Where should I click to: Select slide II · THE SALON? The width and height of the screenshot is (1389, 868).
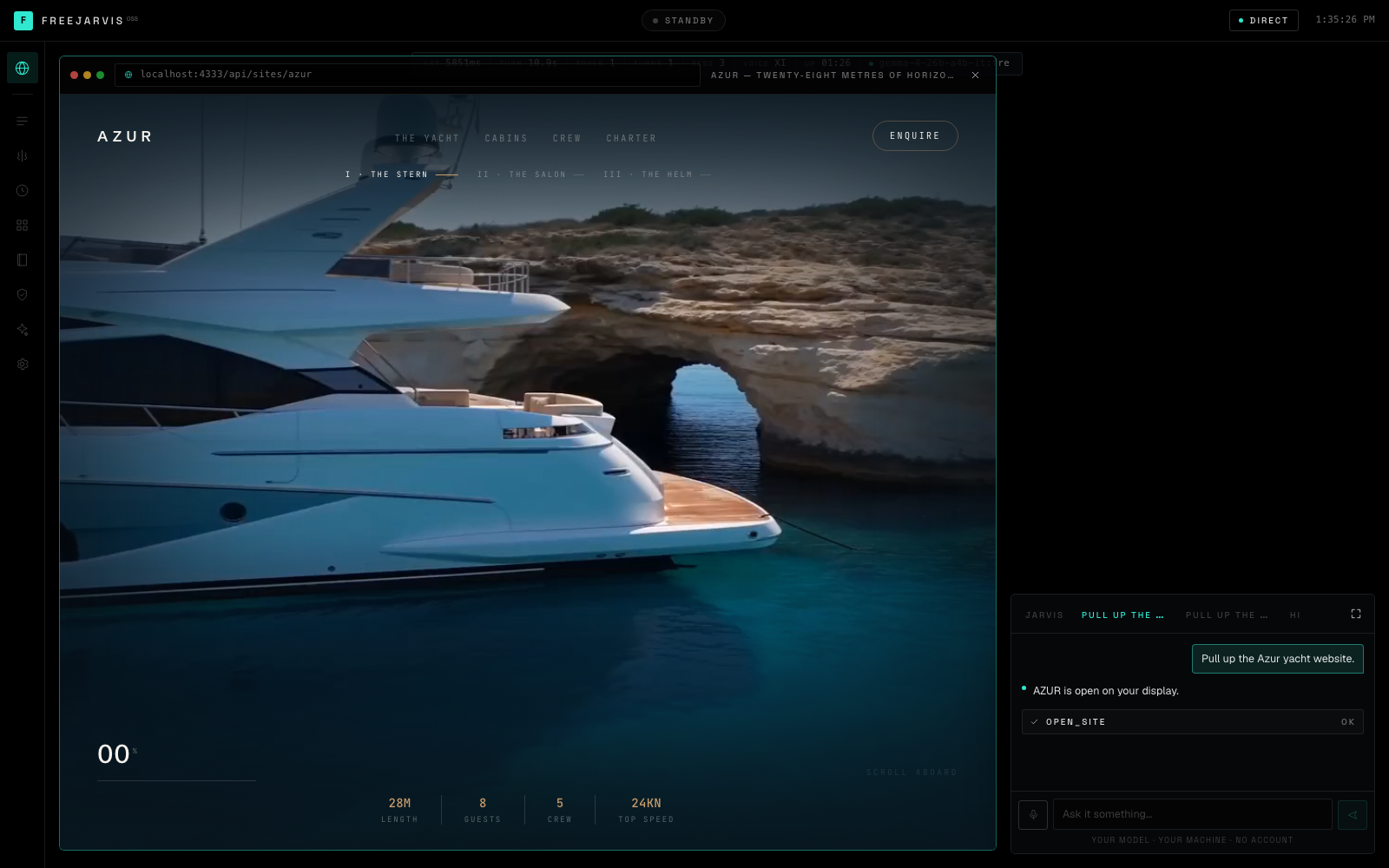pos(530,174)
